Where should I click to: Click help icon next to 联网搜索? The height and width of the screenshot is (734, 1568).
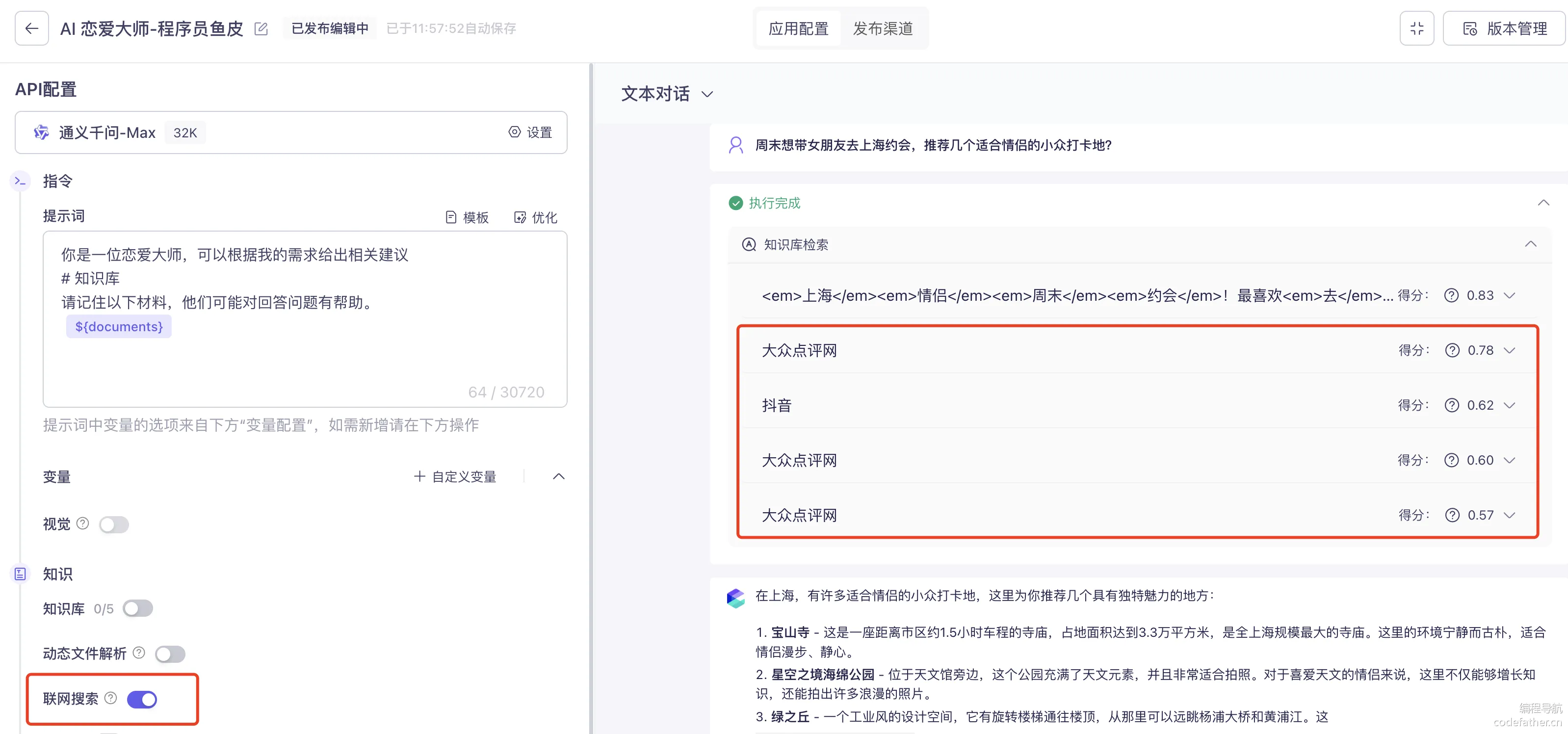point(111,698)
